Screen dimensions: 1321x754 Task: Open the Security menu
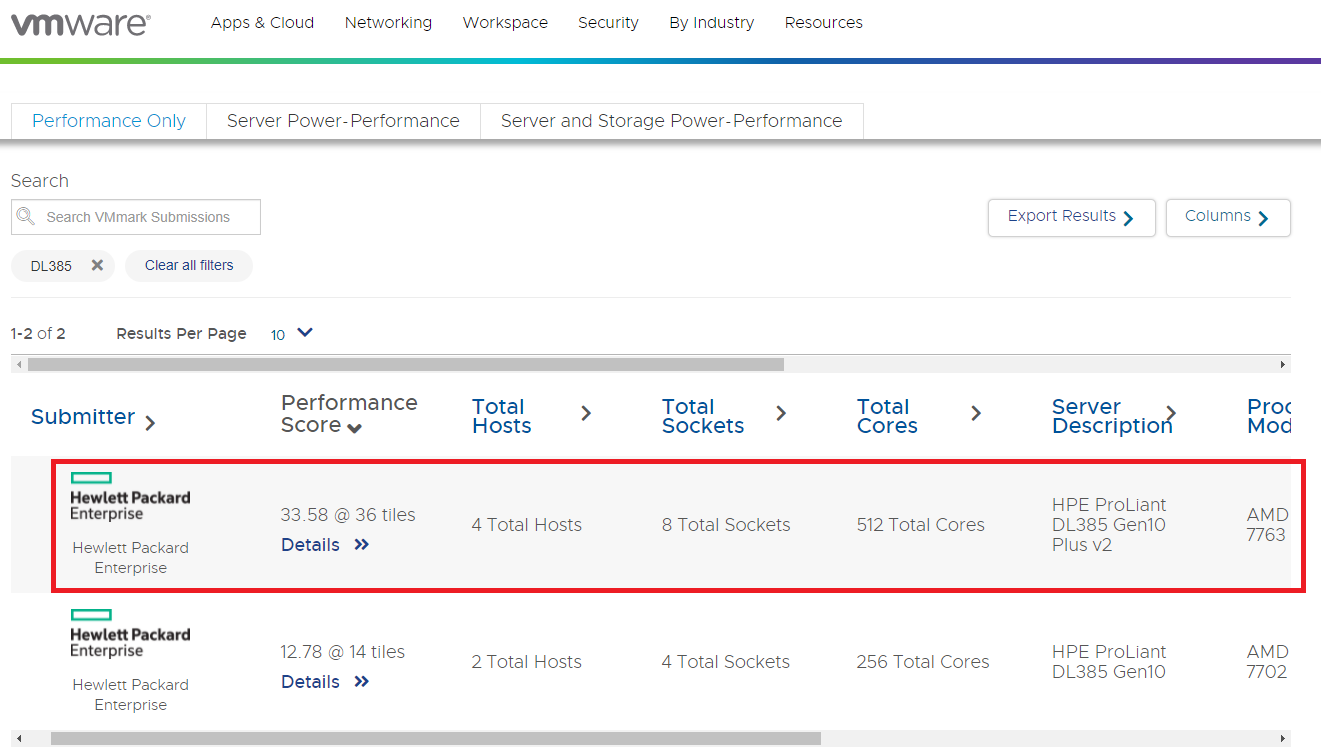pos(608,23)
